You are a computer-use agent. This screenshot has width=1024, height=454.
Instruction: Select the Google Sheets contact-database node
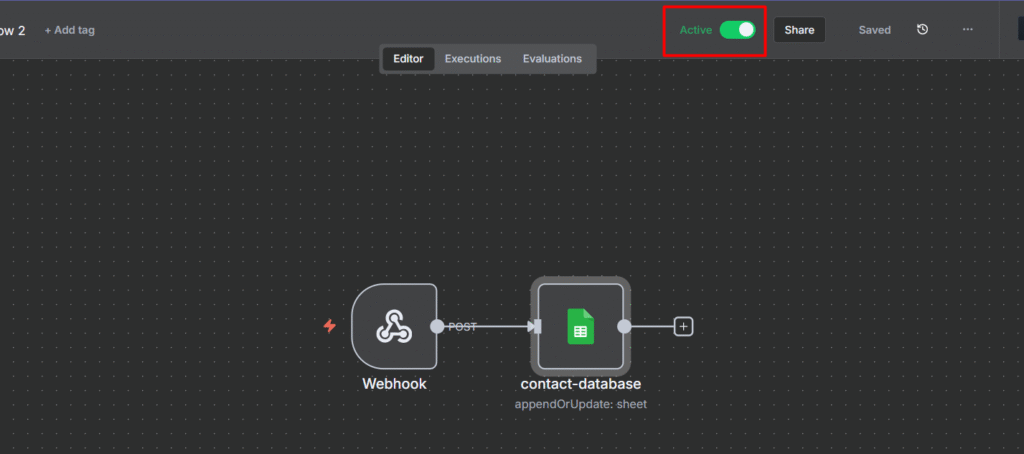580,327
